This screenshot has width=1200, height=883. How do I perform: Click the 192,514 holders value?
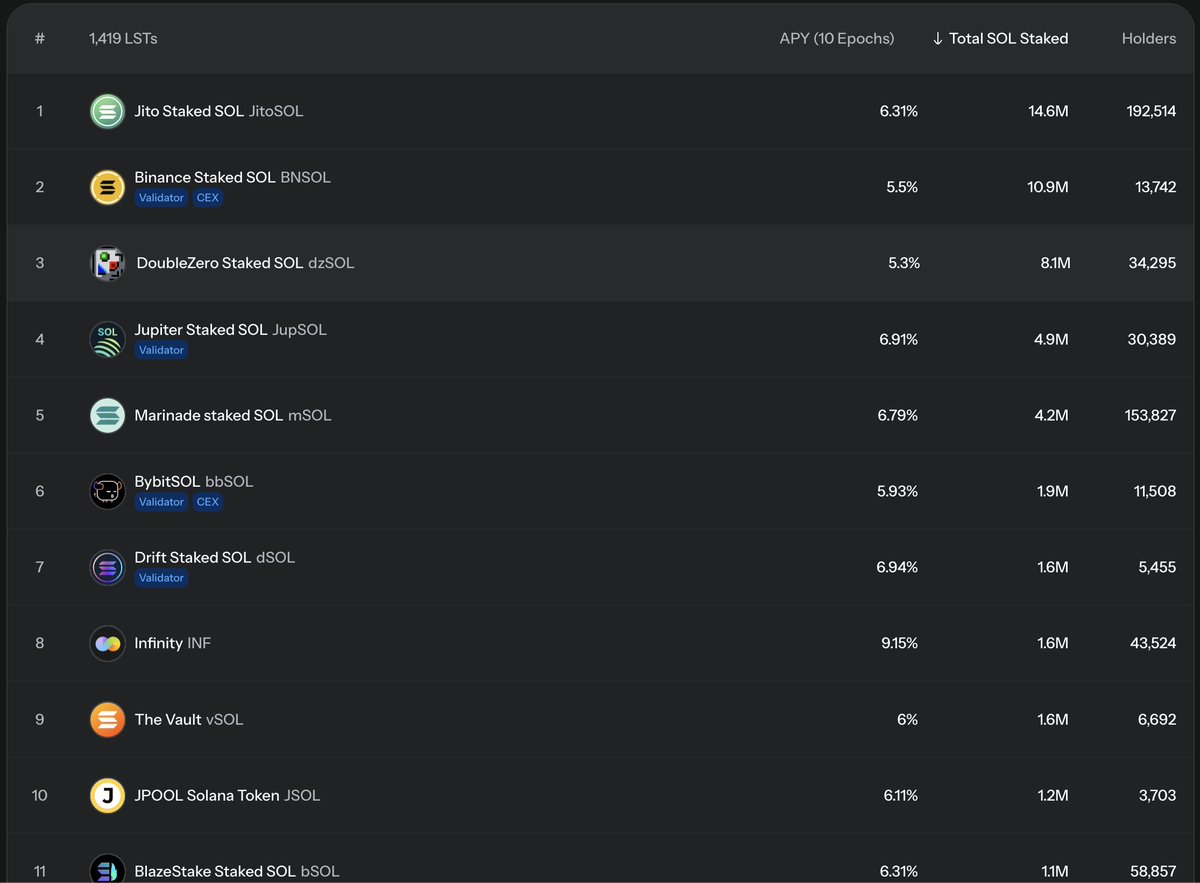click(1151, 111)
